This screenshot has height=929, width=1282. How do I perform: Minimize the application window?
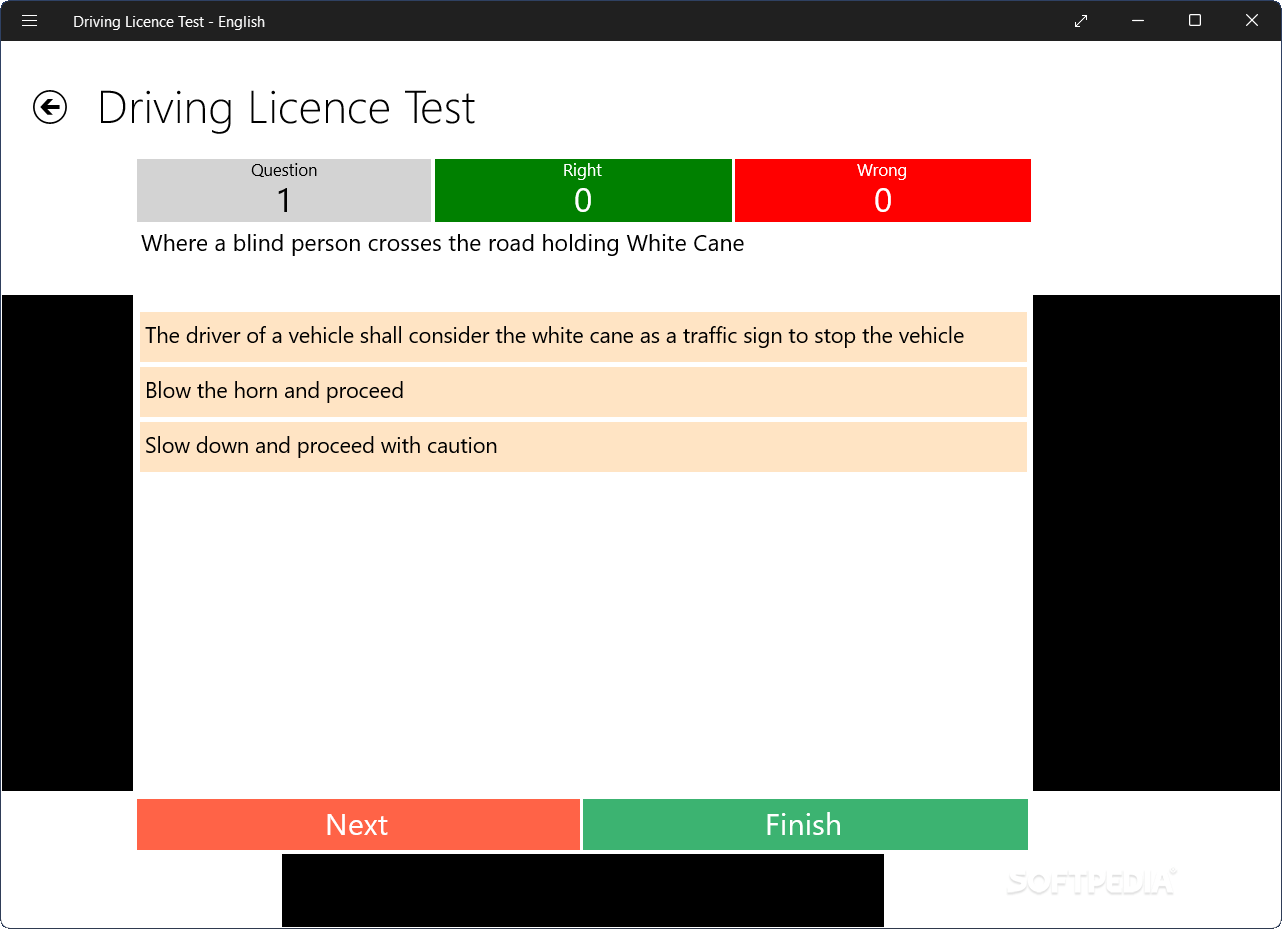(1137, 20)
